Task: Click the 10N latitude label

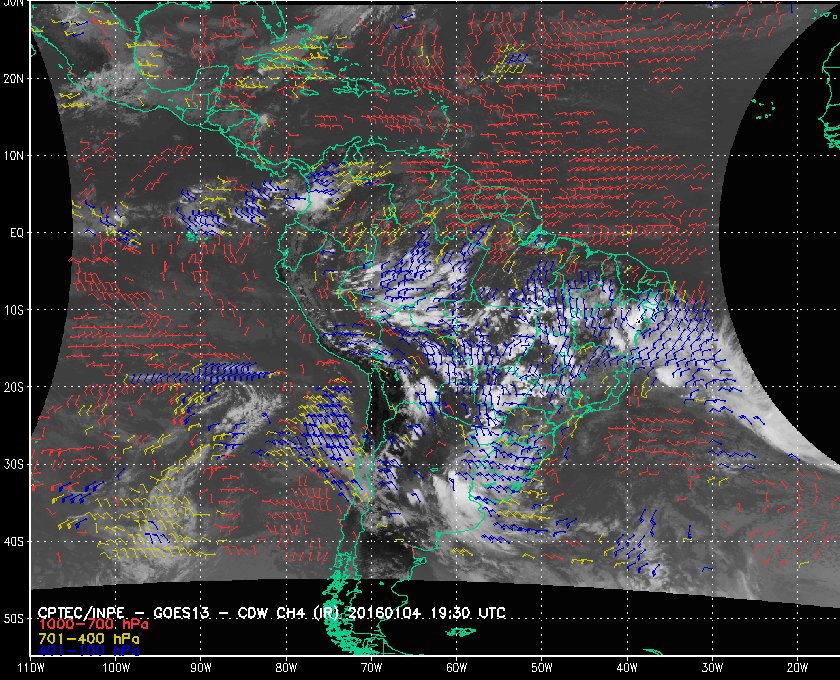Action: click(13, 155)
